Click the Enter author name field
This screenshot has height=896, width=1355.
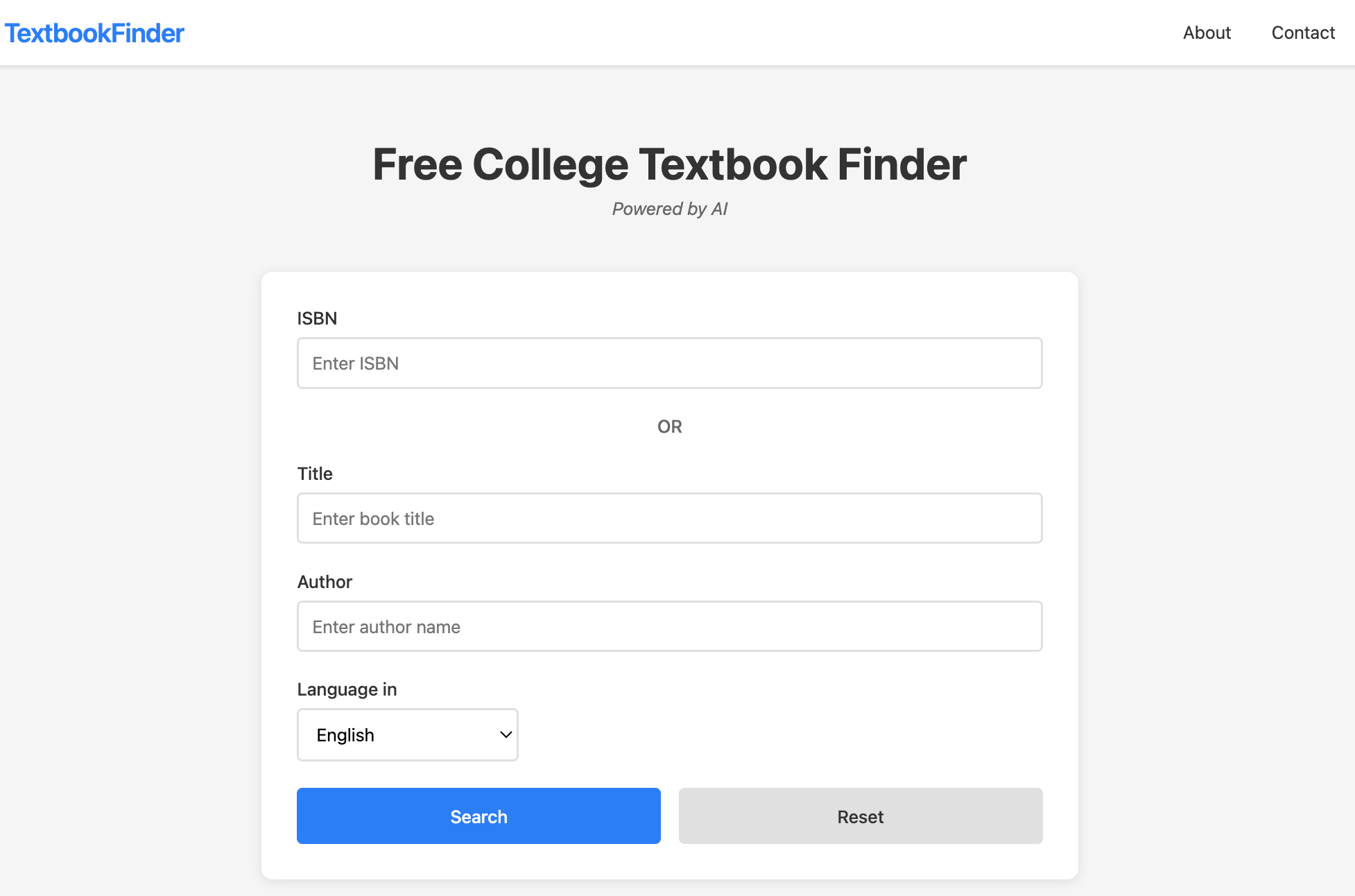[x=669, y=626]
